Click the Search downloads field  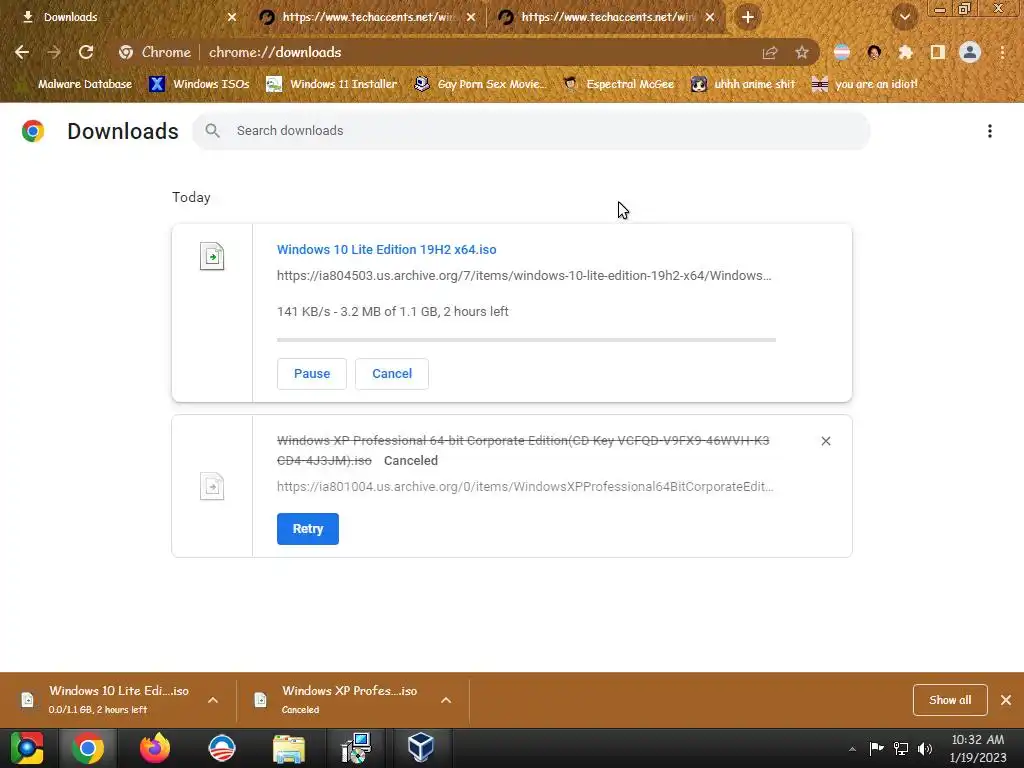[531, 131]
